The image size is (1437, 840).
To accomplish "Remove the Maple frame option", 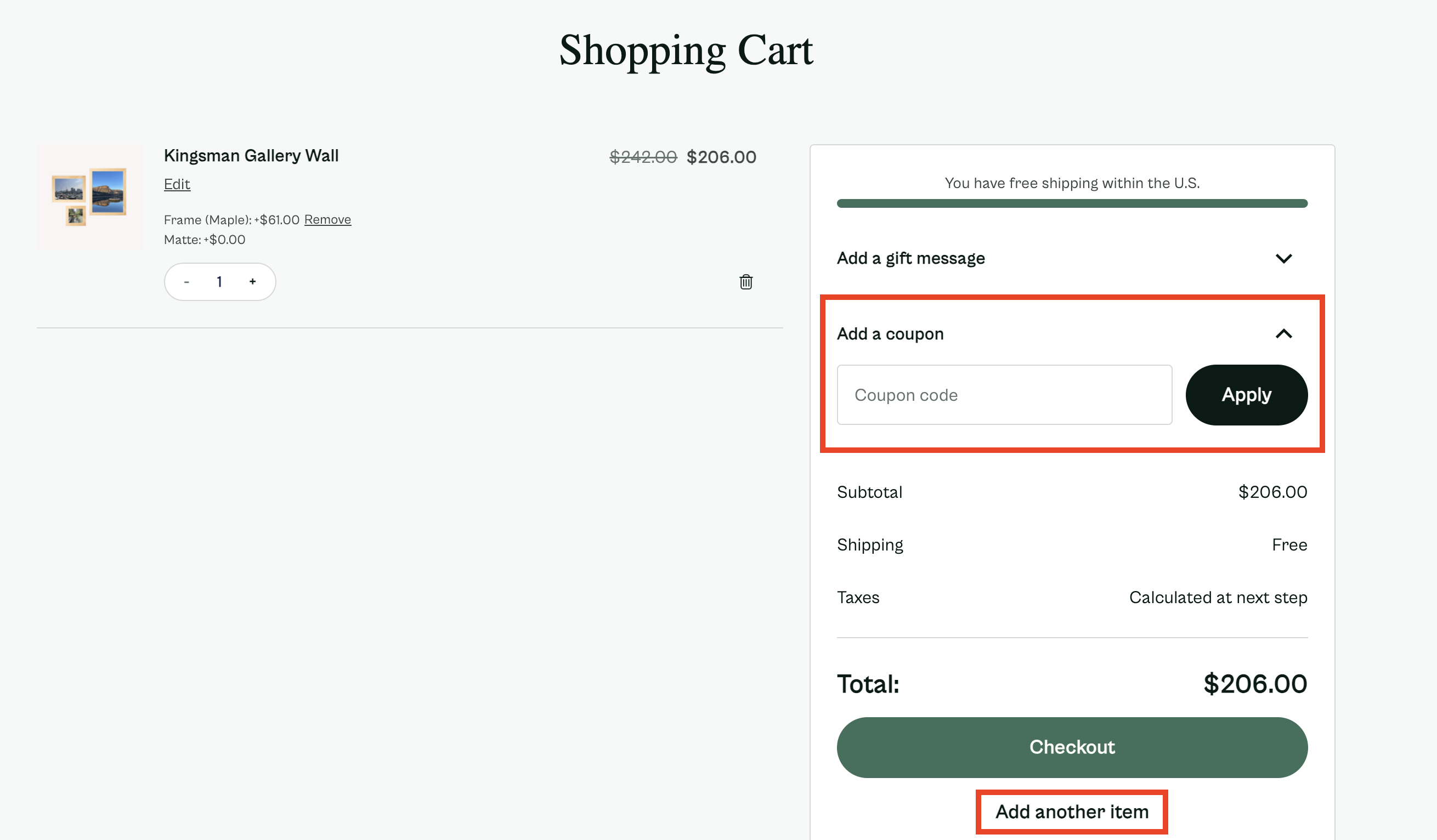I will pos(327,219).
